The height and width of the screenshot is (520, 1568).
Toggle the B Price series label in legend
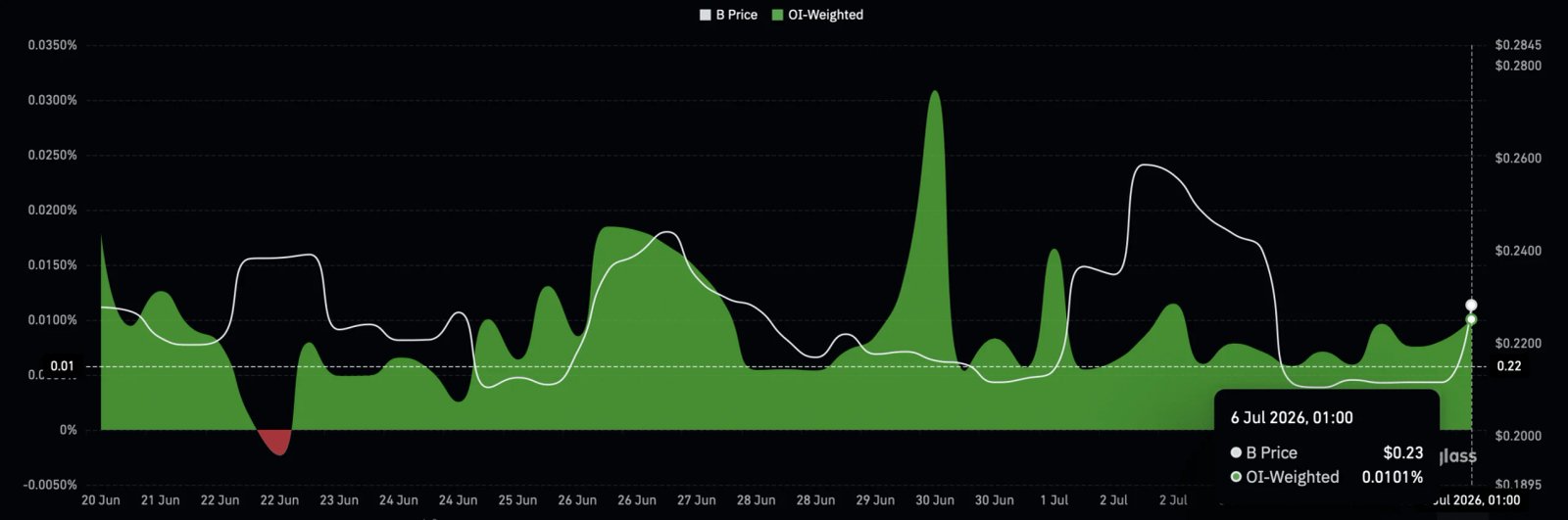(736, 15)
